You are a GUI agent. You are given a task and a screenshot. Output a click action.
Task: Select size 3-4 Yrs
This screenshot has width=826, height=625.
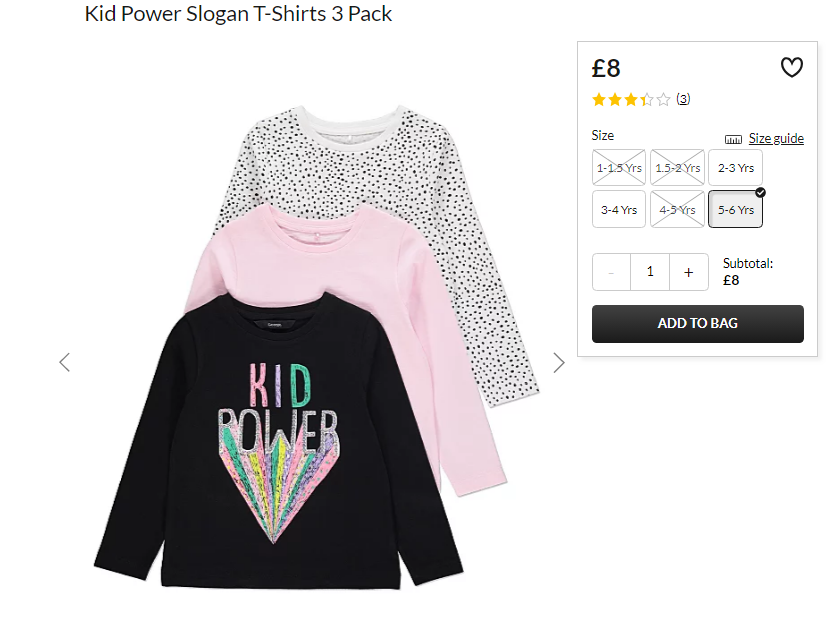(618, 209)
